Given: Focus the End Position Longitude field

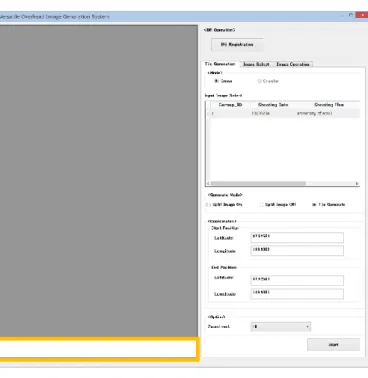Looking at the screenshot, I should 297,294.
